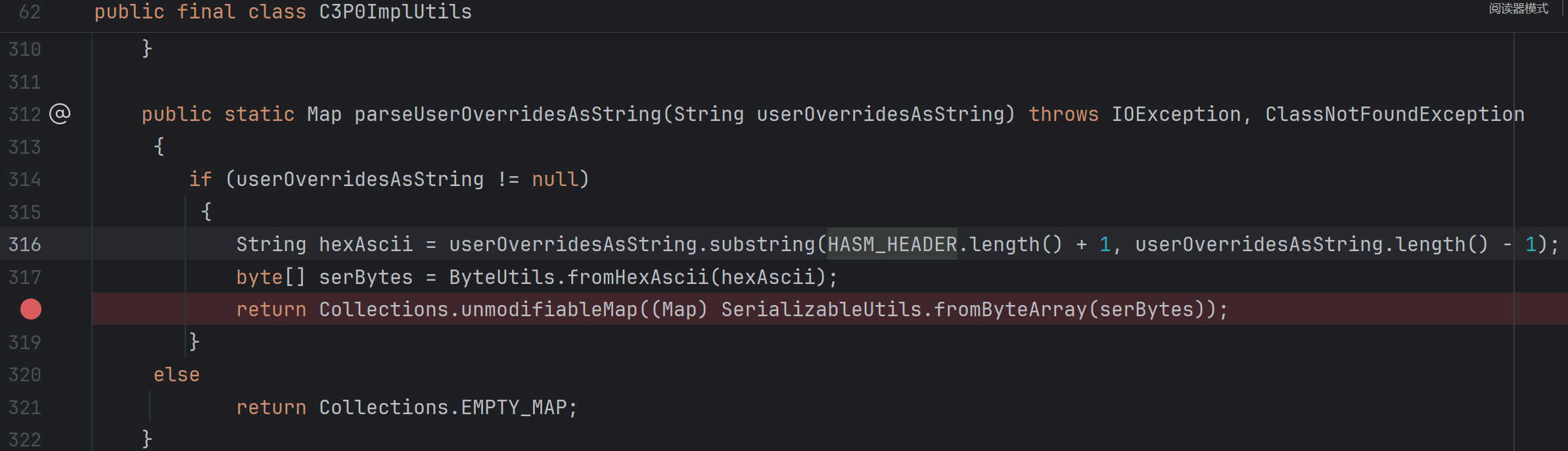Click the serBytes variable declaration
This screenshot has width=1568, height=451.
point(365,277)
